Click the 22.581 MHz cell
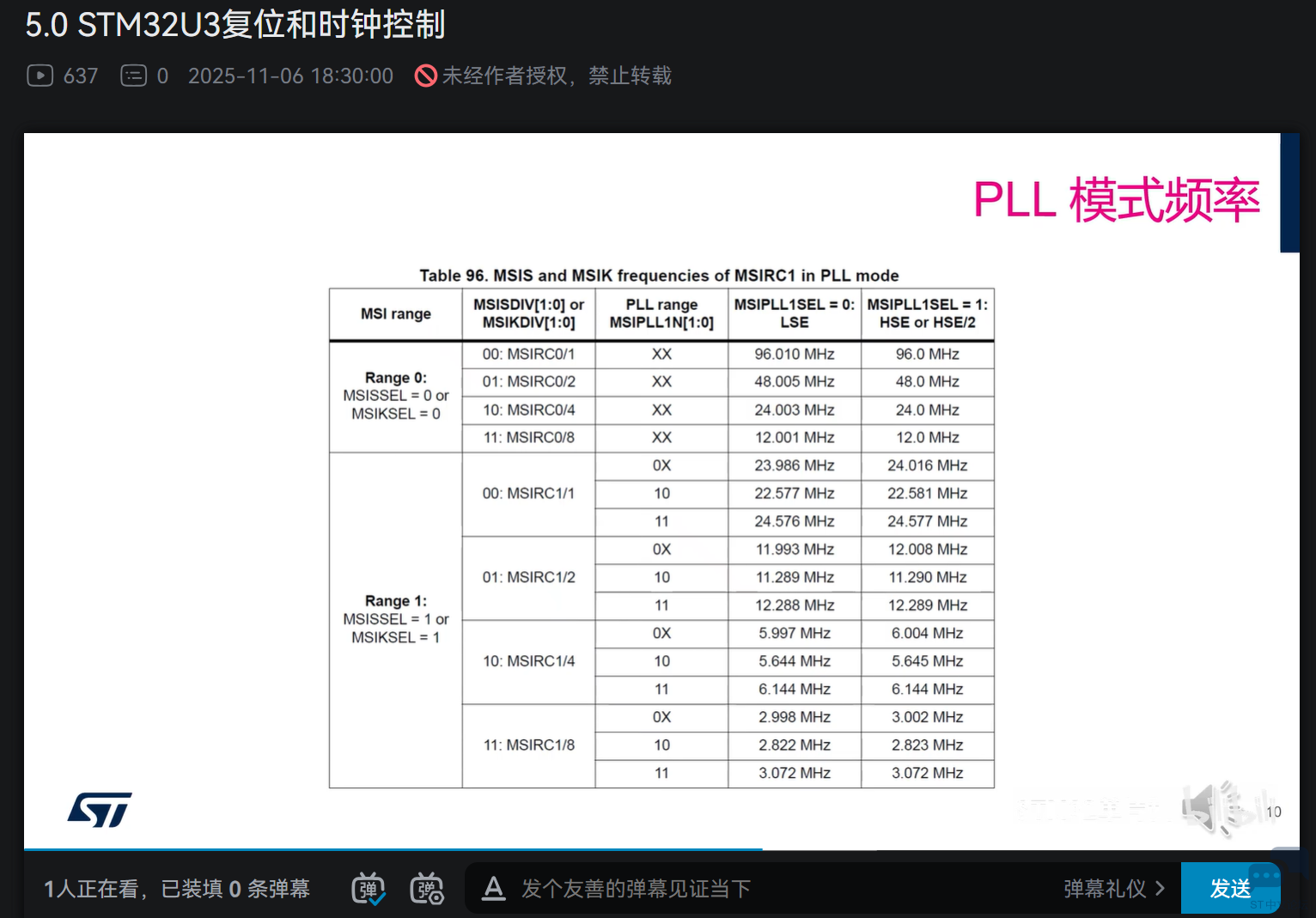The width and height of the screenshot is (1316, 918). click(928, 494)
